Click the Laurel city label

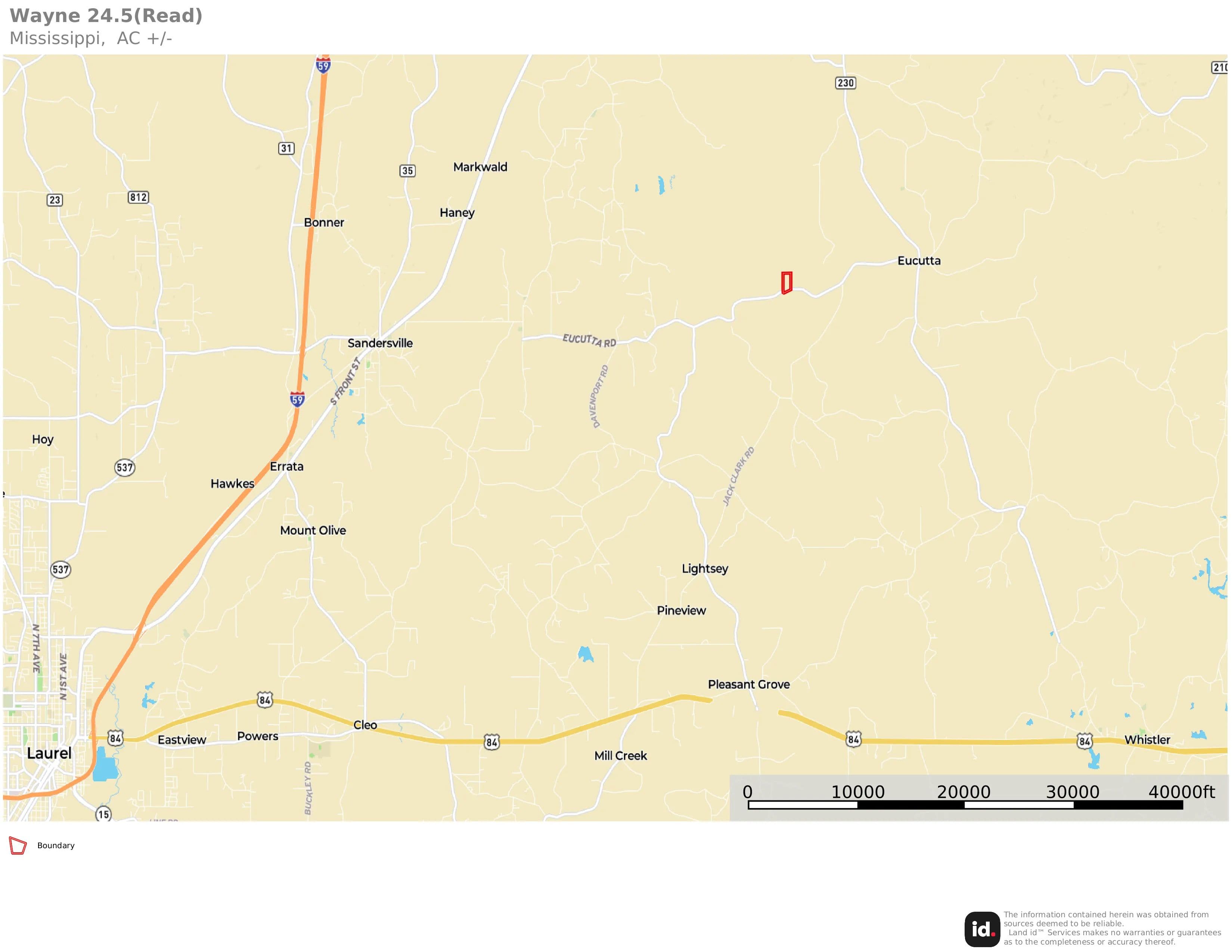coord(49,753)
